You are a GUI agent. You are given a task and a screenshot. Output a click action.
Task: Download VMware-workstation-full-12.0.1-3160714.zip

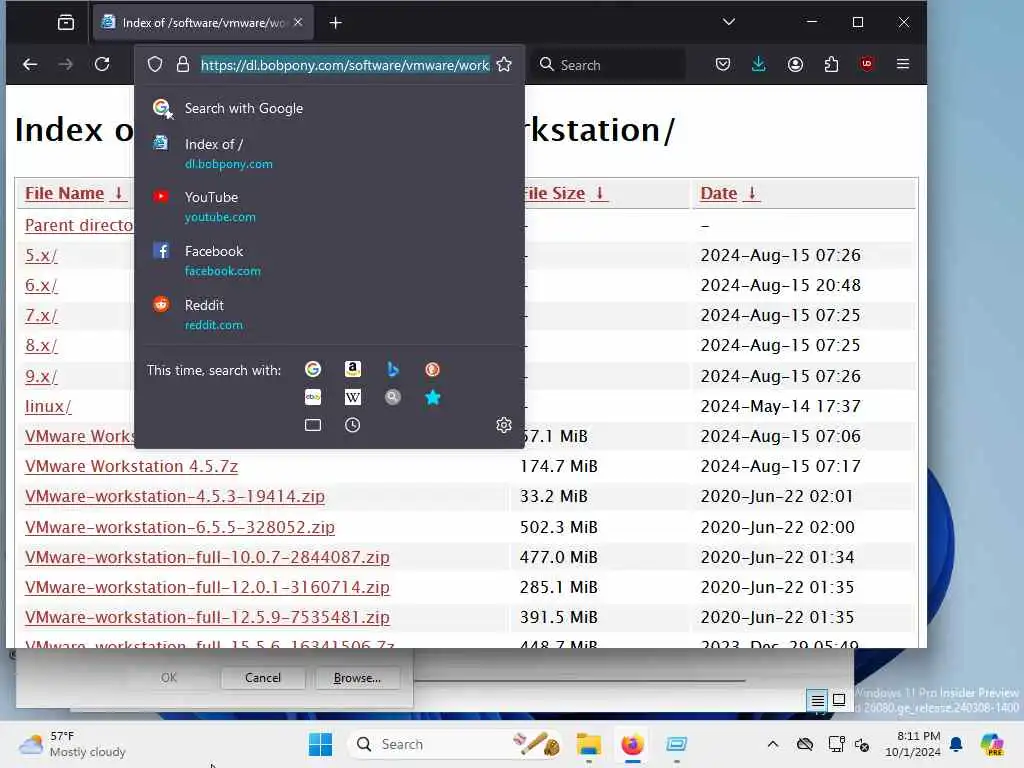tap(207, 587)
